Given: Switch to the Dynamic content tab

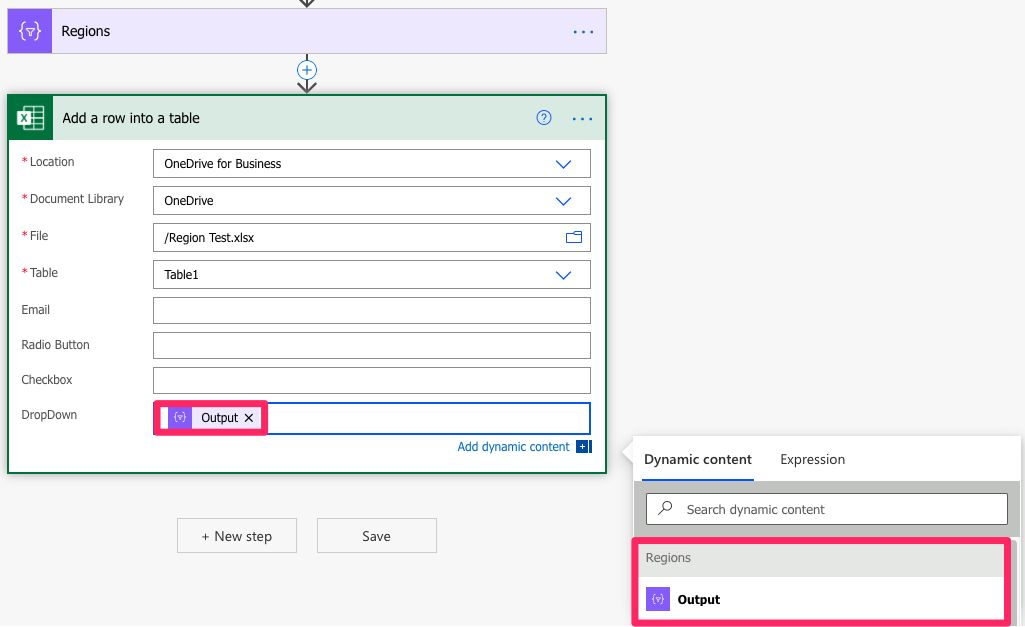Looking at the screenshot, I should [697, 459].
